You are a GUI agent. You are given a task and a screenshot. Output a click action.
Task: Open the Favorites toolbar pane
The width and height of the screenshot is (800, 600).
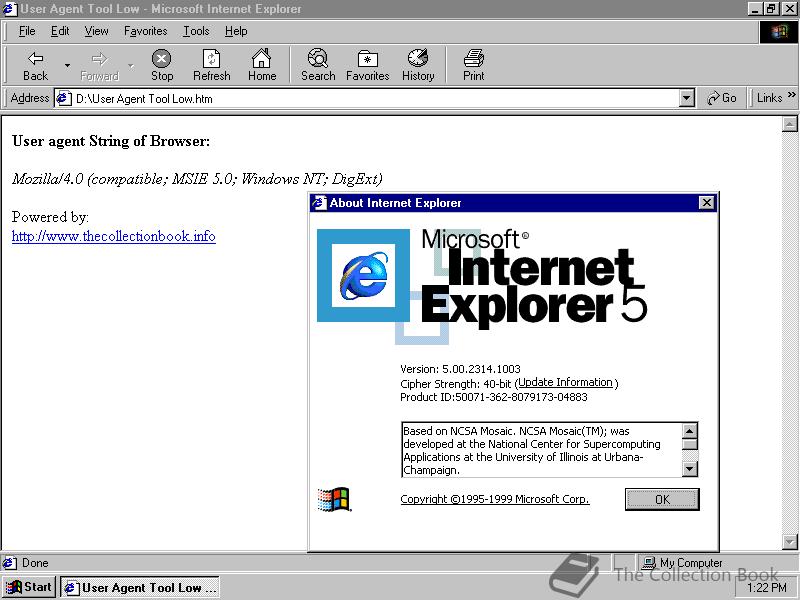(367, 65)
